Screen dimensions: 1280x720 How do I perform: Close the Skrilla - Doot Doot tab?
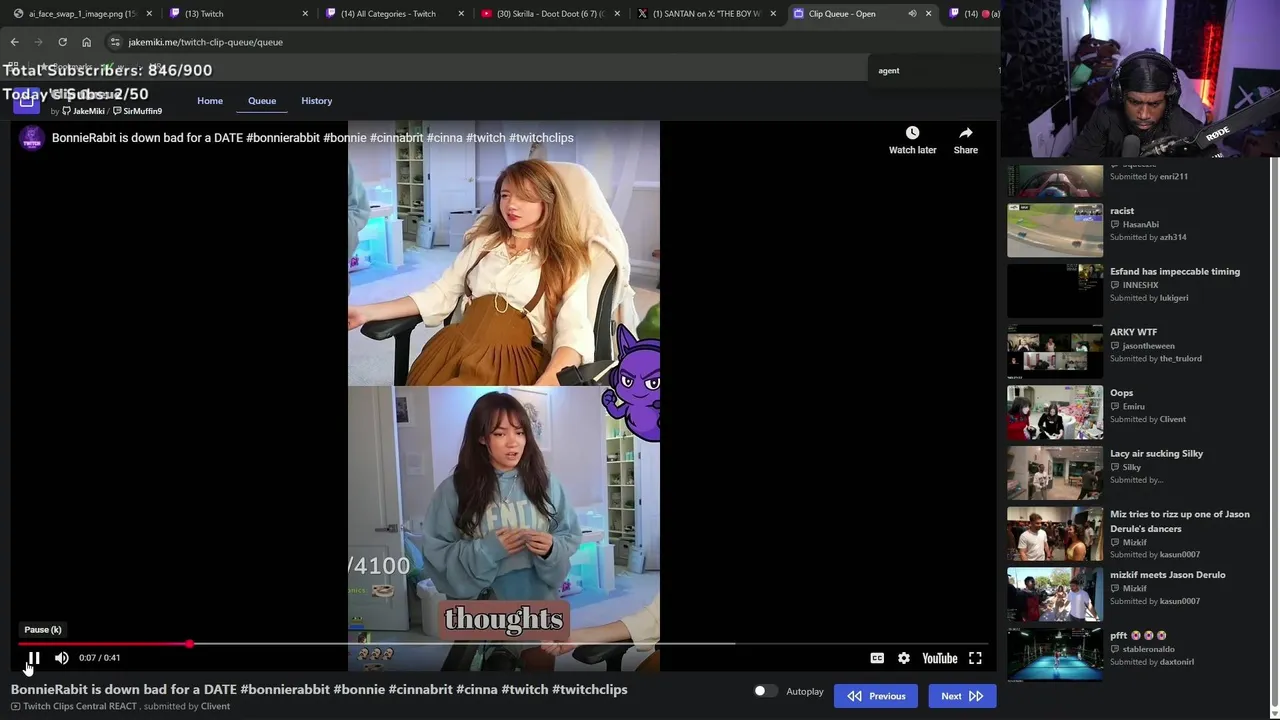click(x=617, y=14)
